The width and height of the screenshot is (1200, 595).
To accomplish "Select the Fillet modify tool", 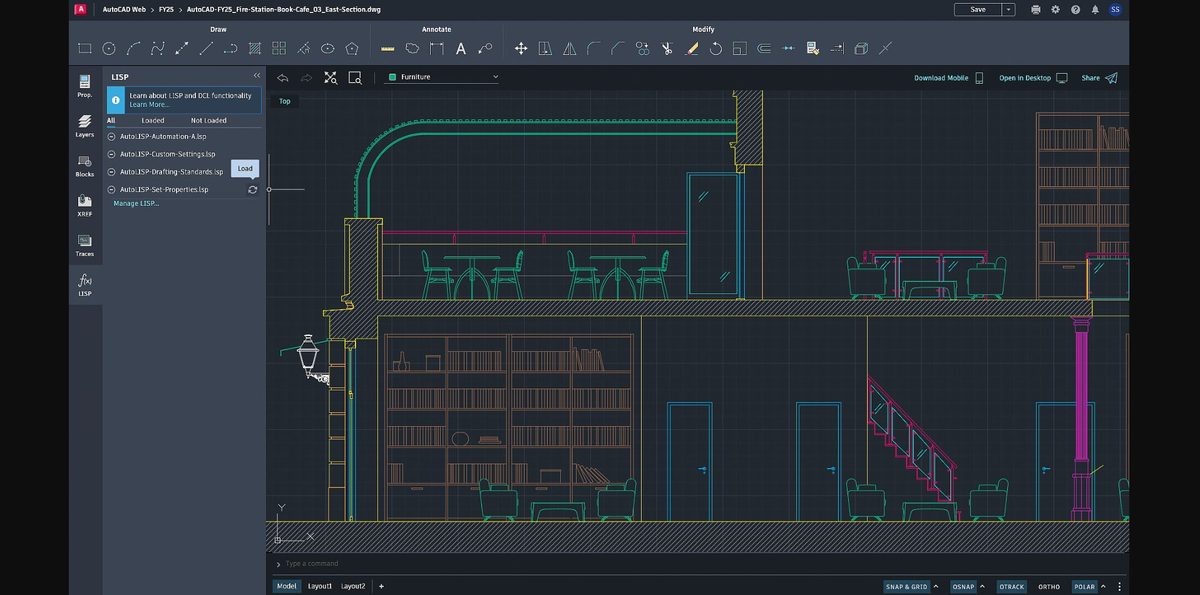I will [x=593, y=48].
